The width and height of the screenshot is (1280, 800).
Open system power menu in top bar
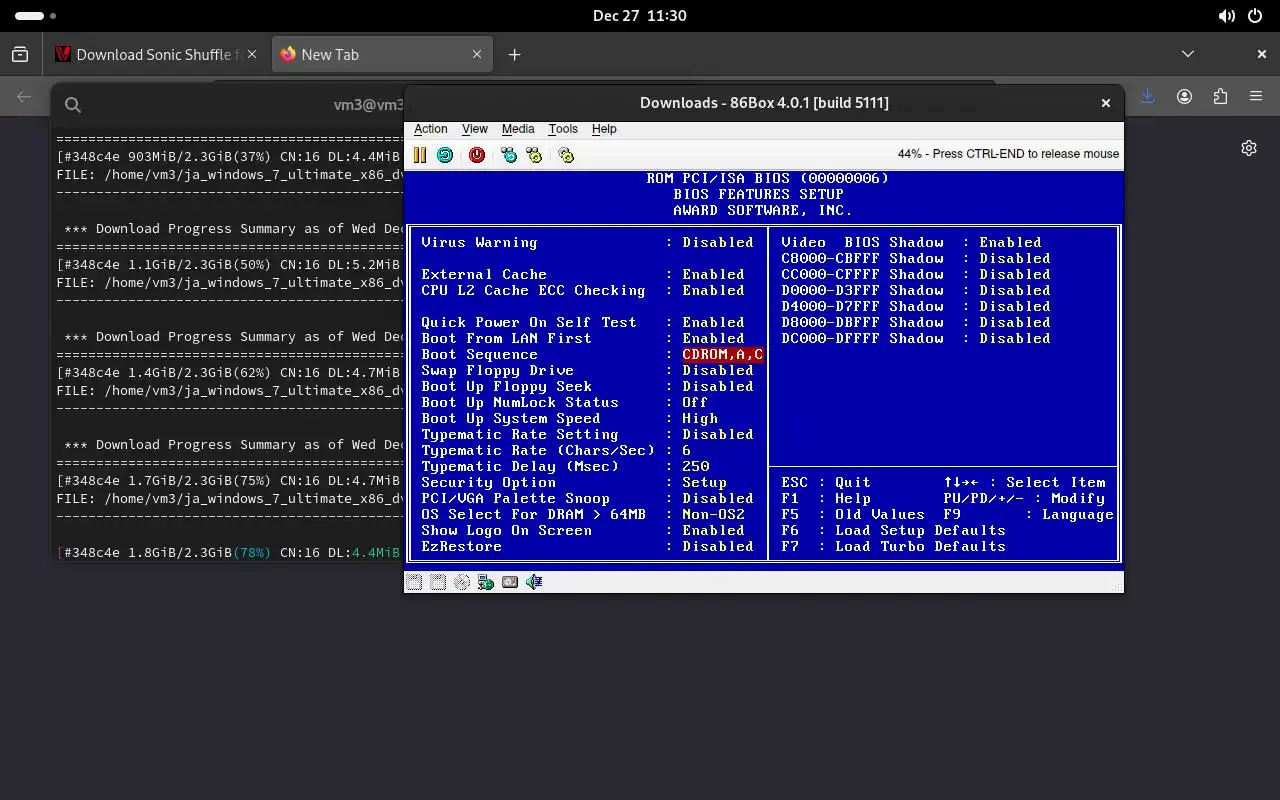pyautogui.click(x=1256, y=16)
